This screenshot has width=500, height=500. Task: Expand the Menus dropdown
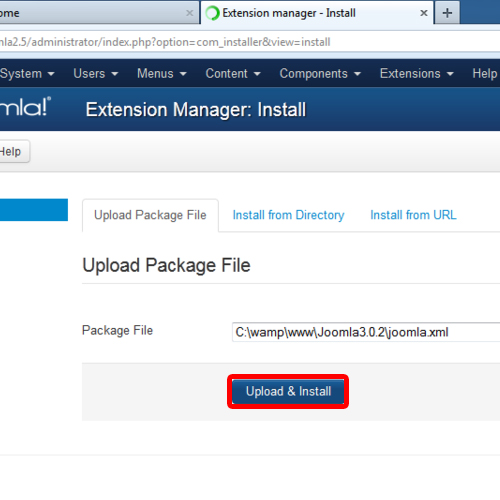pyautogui.click(x=162, y=74)
